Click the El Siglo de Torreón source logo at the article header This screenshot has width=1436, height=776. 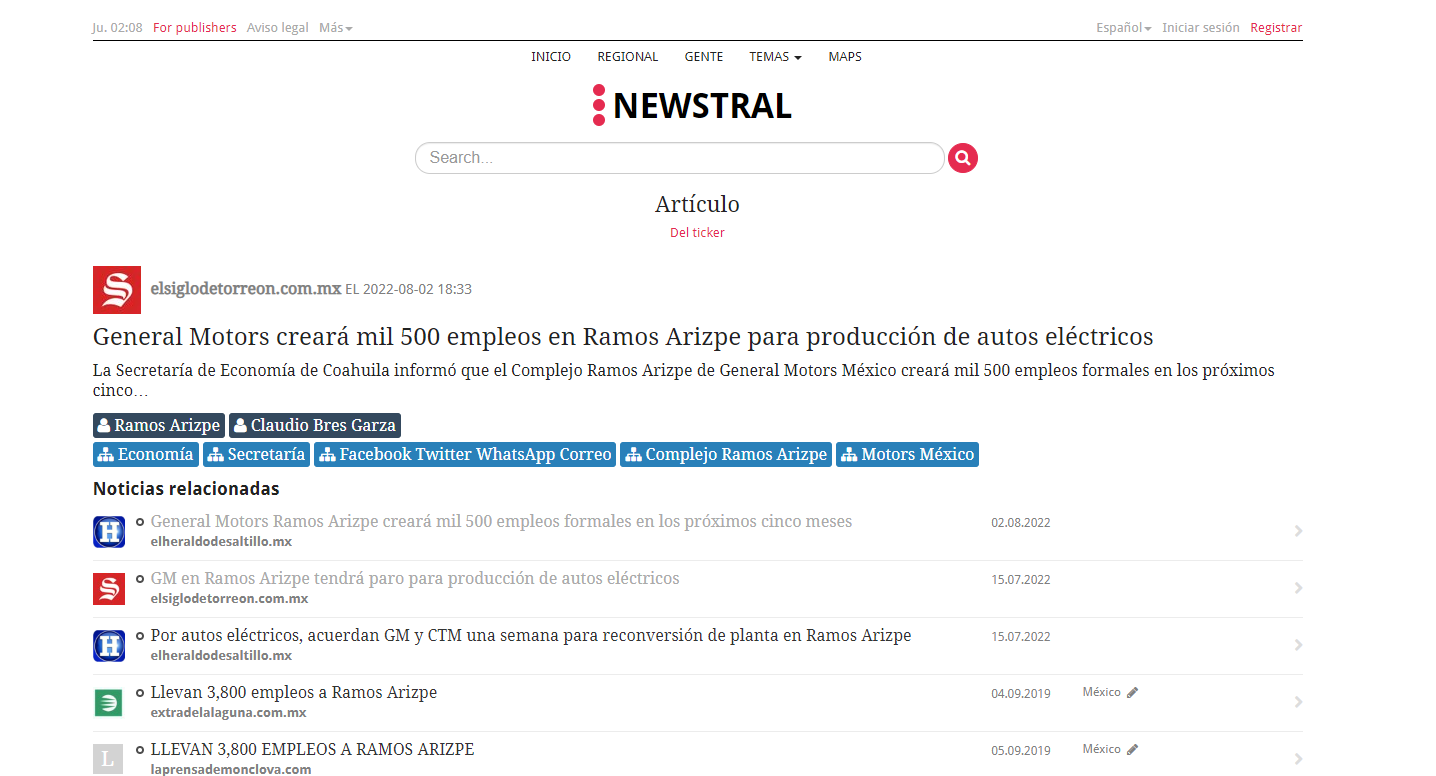(117, 290)
